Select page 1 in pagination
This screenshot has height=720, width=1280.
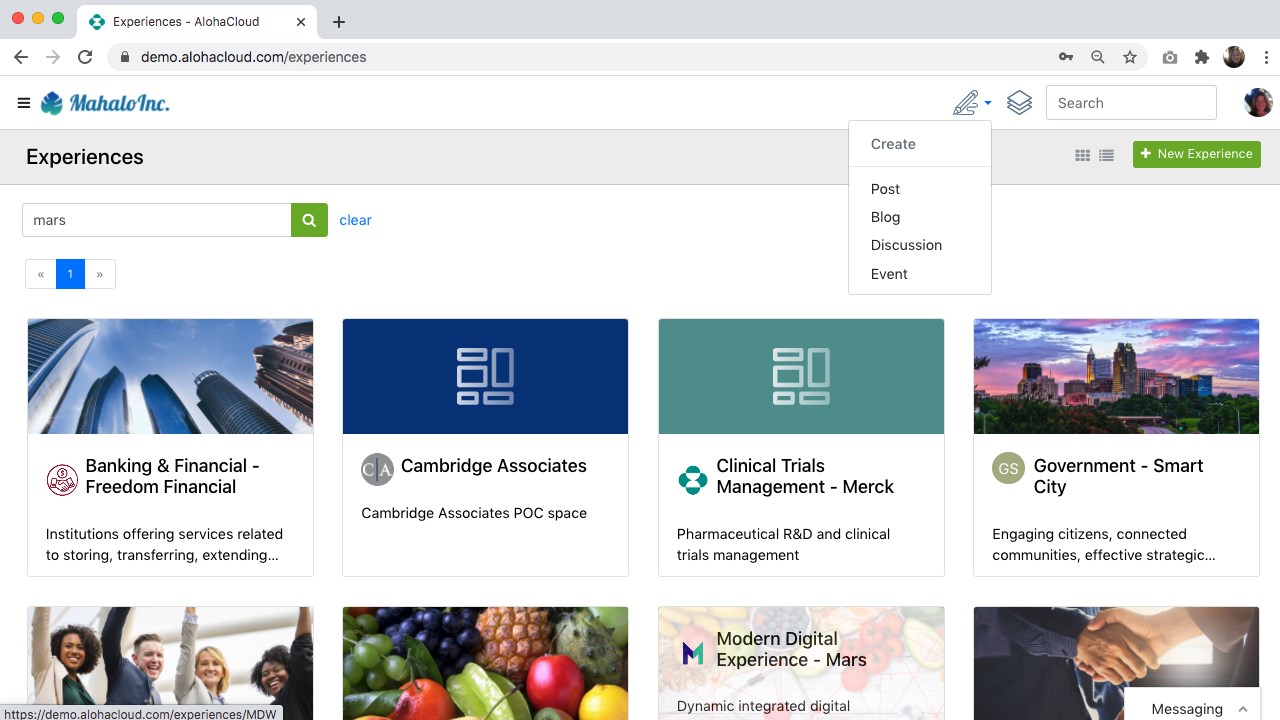[x=70, y=274]
